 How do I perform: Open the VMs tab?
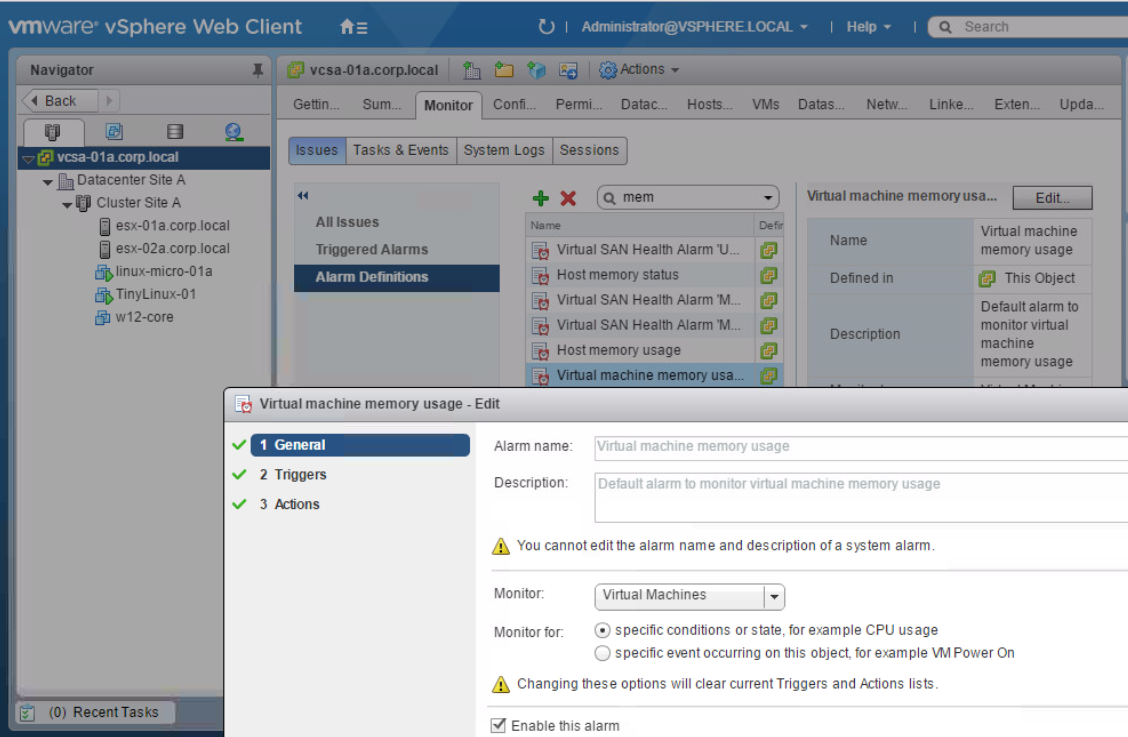tap(765, 105)
